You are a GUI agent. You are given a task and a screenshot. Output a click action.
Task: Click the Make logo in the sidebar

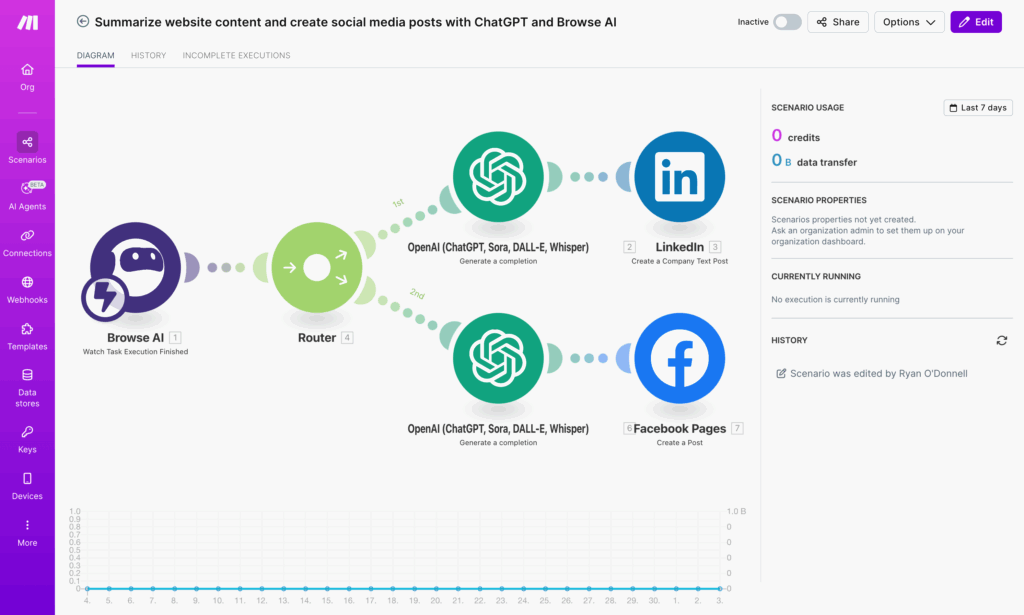27,22
